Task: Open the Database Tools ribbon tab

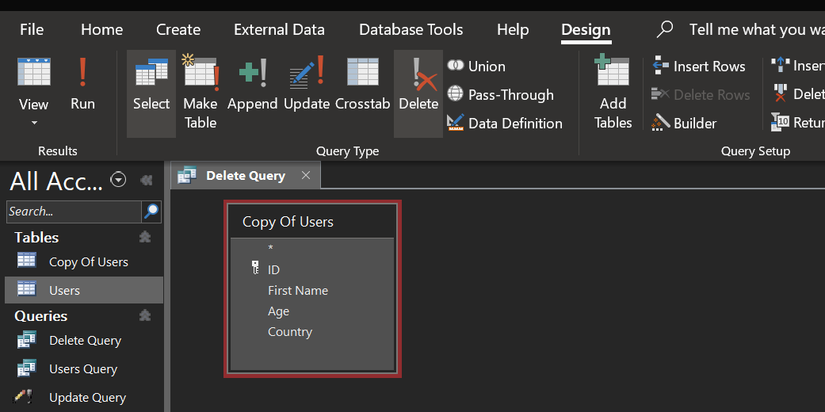Action: coord(410,29)
